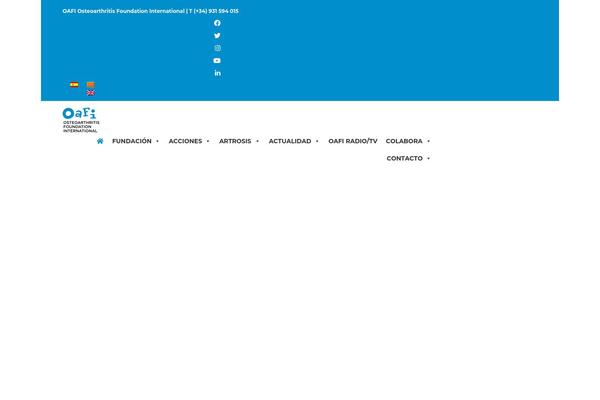
Task: Expand the ACTUALIDAD submenu arrow
Action: pos(317,141)
